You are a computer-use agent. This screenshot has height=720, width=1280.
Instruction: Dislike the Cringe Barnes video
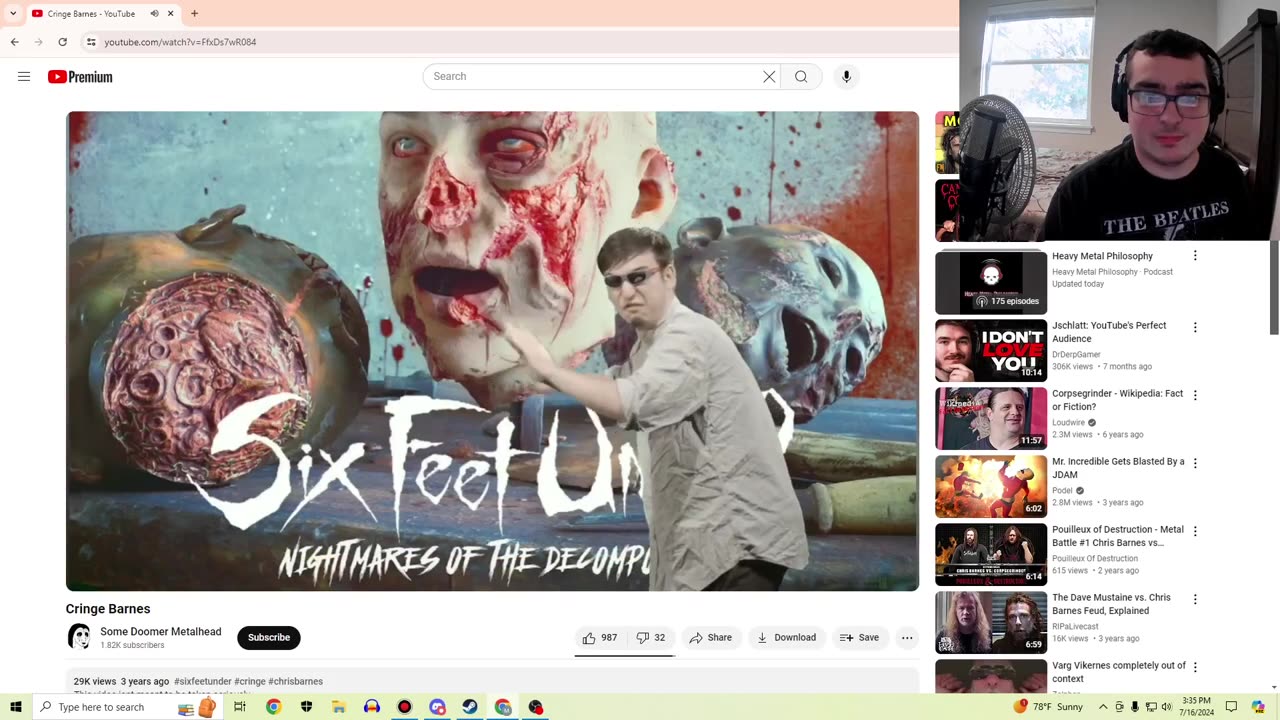tap(650, 638)
